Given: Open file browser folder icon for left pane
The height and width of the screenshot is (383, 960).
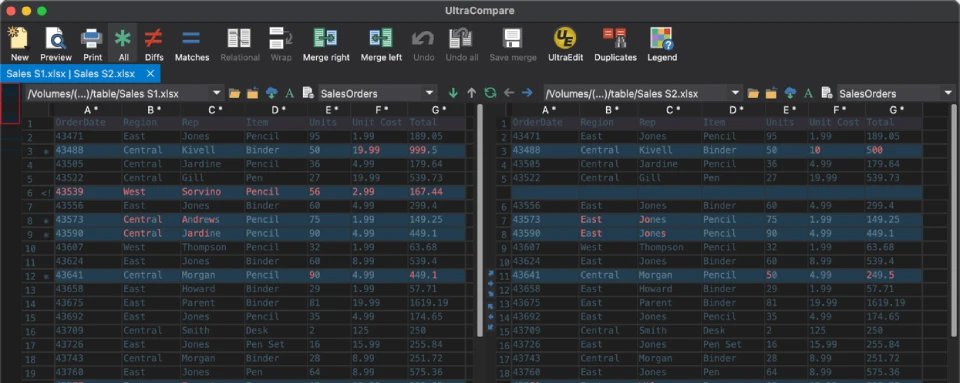Looking at the screenshot, I should 234,93.
